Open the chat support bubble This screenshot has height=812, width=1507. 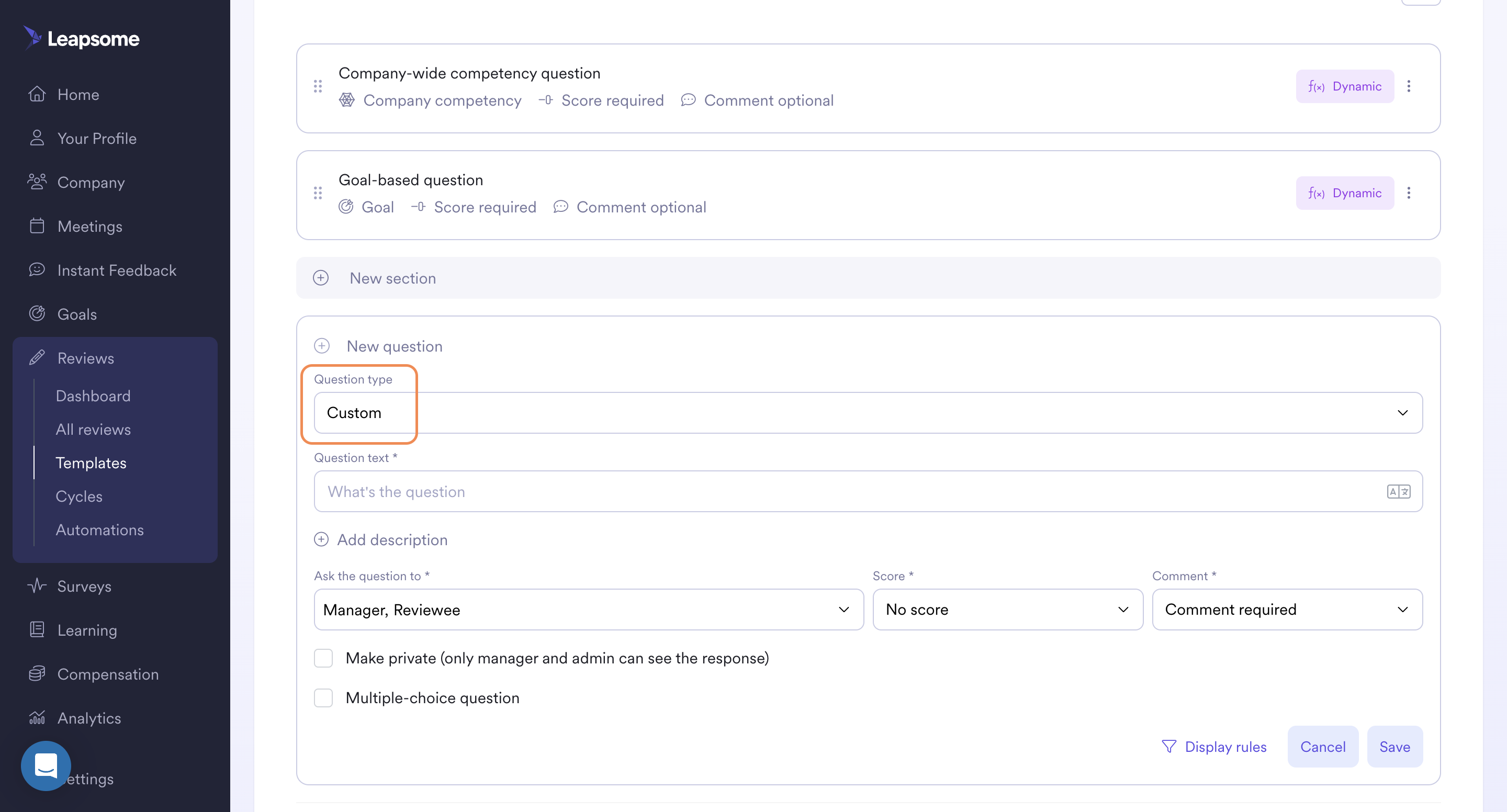click(x=46, y=766)
